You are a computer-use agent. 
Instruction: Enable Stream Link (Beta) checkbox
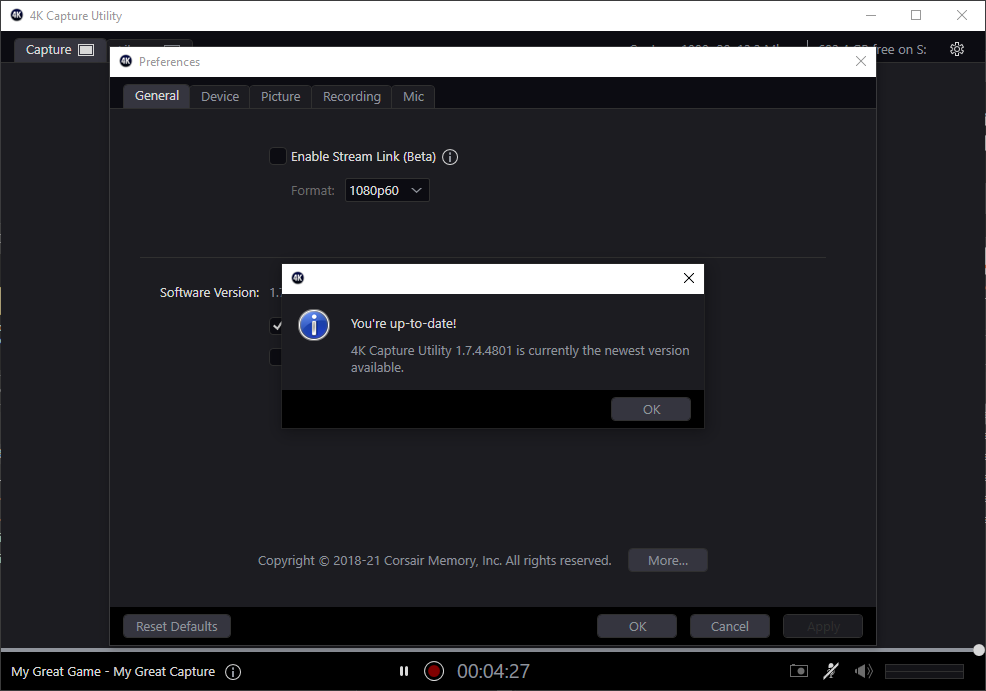[x=277, y=156]
